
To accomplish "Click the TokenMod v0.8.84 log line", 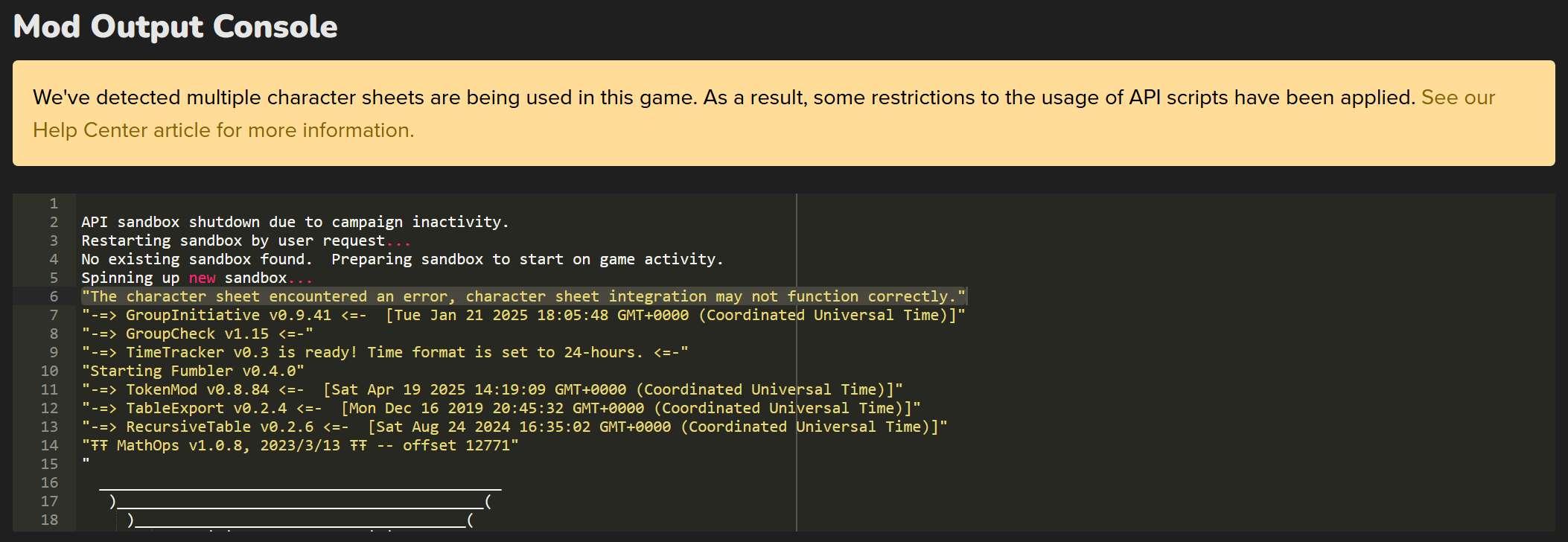I will (491, 389).
